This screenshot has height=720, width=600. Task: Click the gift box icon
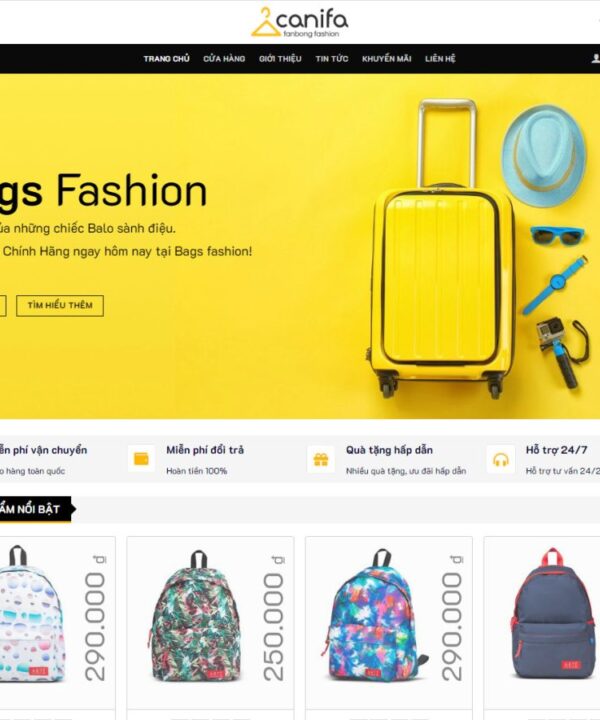coord(320,459)
